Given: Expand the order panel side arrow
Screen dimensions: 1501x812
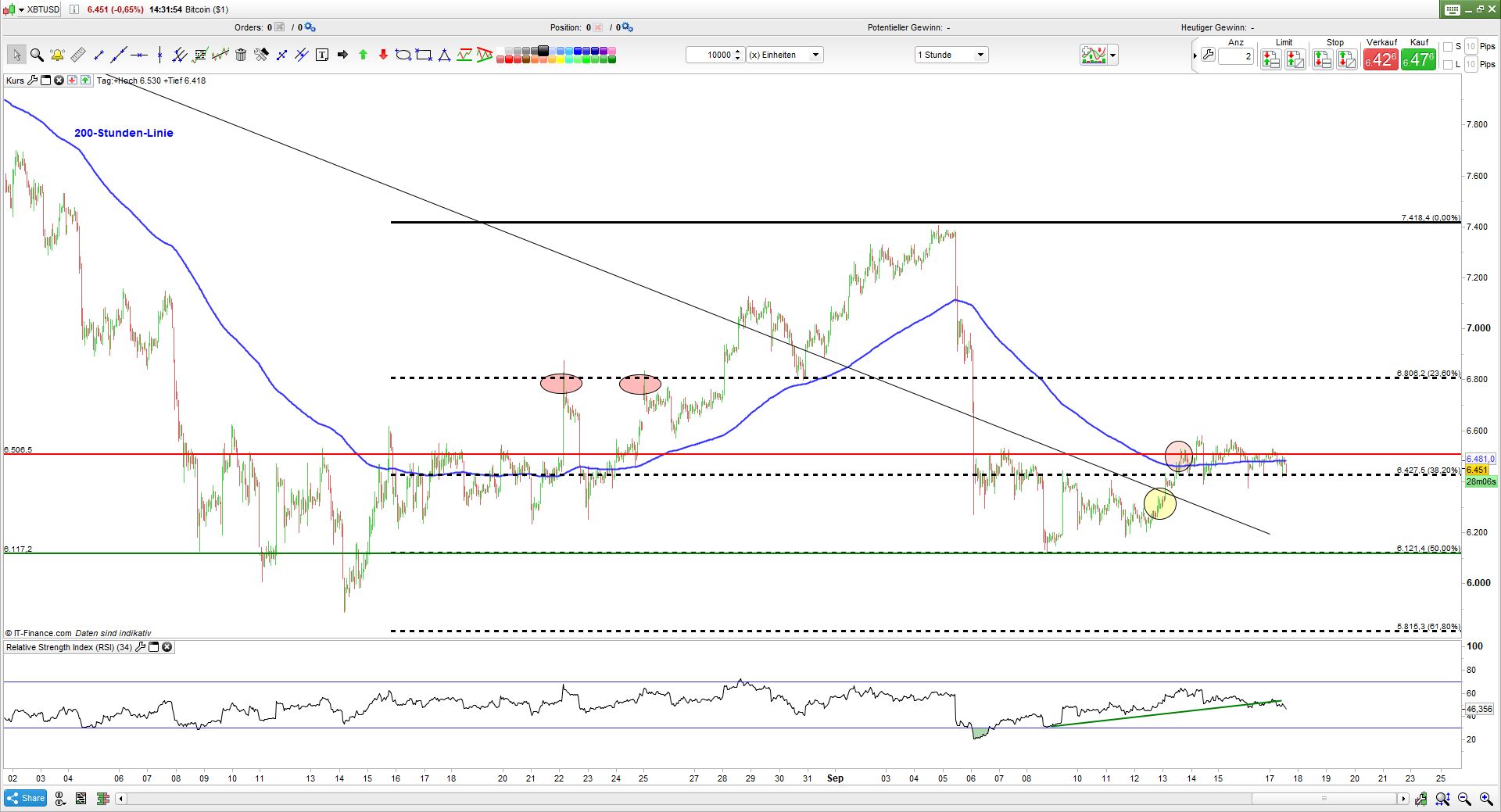Looking at the screenshot, I should 1195,55.
